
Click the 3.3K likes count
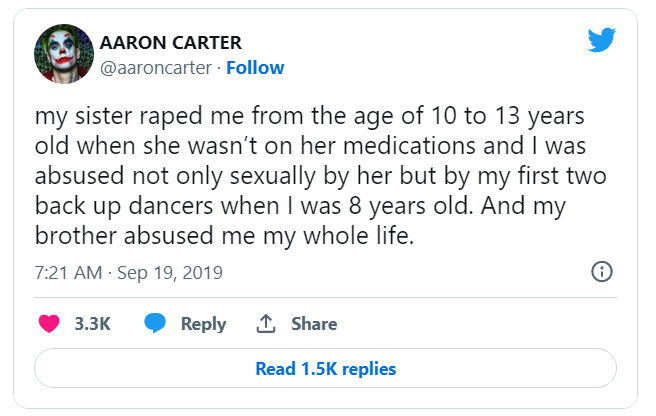pos(92,324)
